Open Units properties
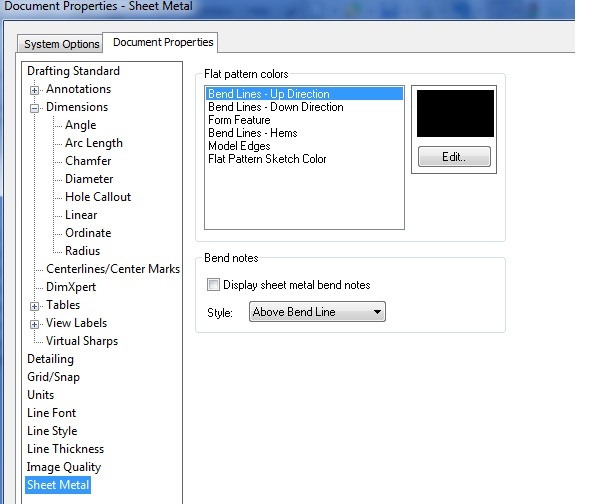 pos(40,395)
